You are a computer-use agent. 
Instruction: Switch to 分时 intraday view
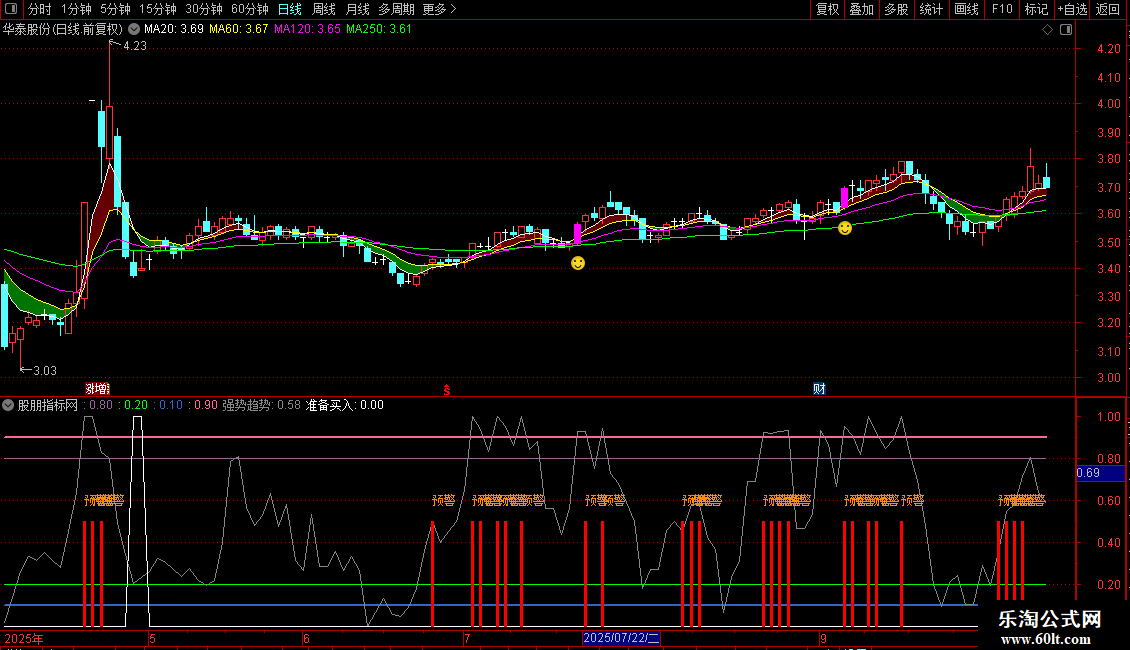click(x=39, y=9)
